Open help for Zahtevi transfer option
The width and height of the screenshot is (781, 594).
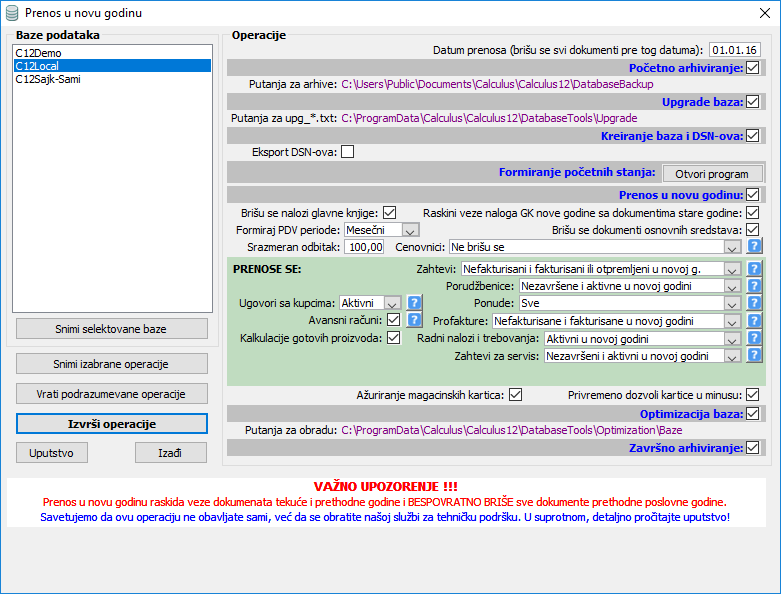tap(755, 269)
